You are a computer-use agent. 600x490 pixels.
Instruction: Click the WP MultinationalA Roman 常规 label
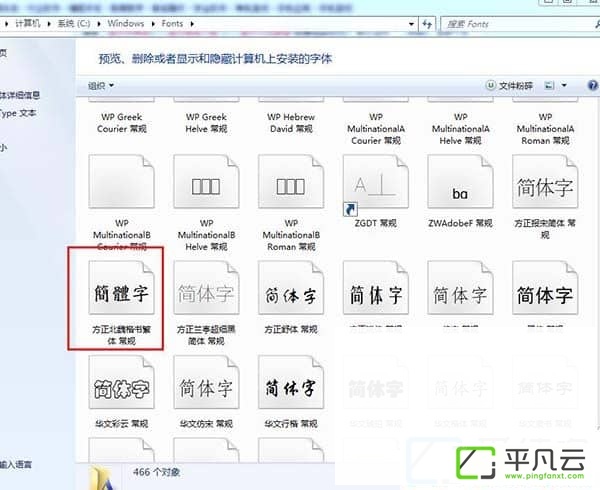(545, 129)
